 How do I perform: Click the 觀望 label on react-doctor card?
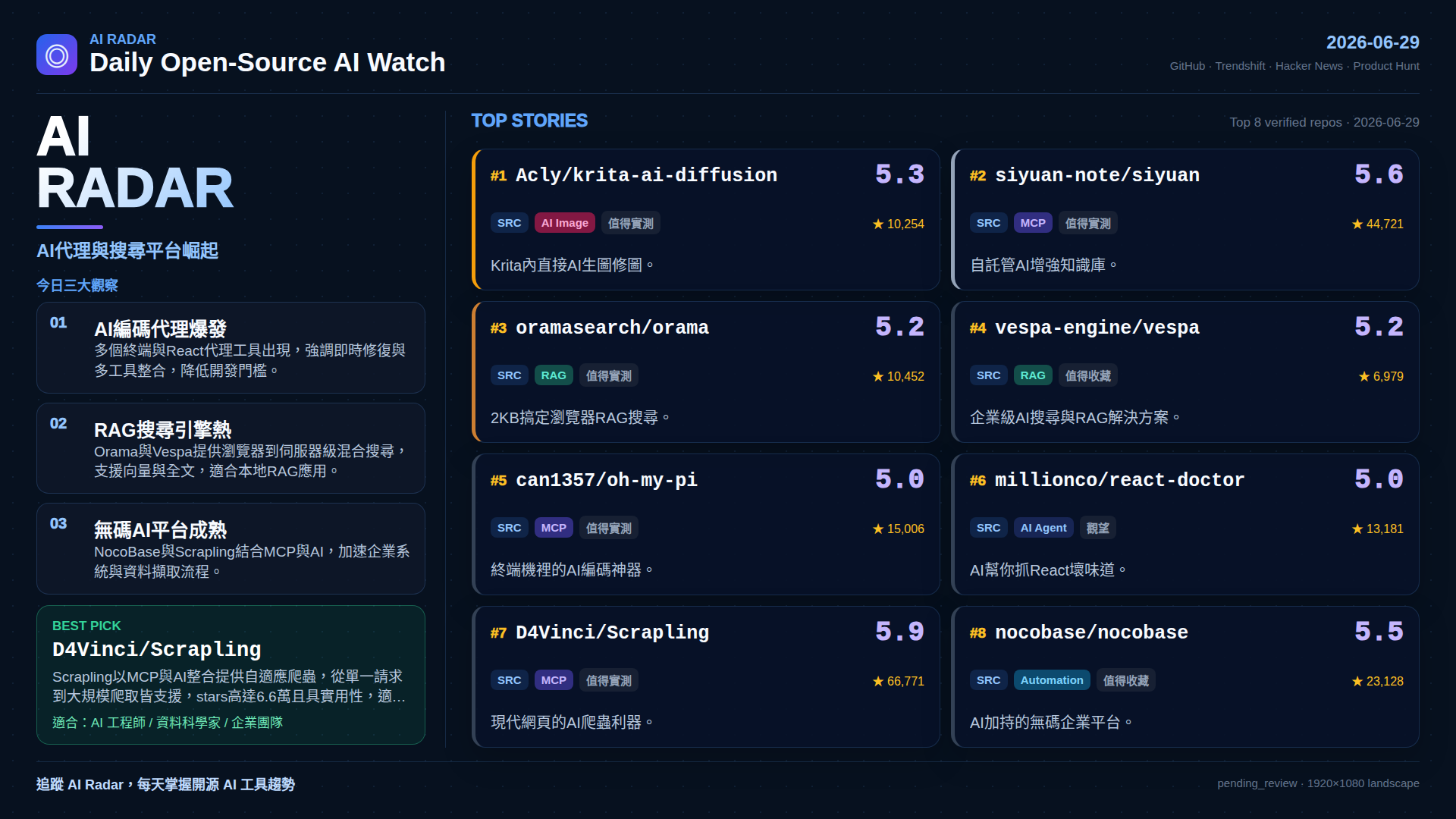[x=1097, y=528]
